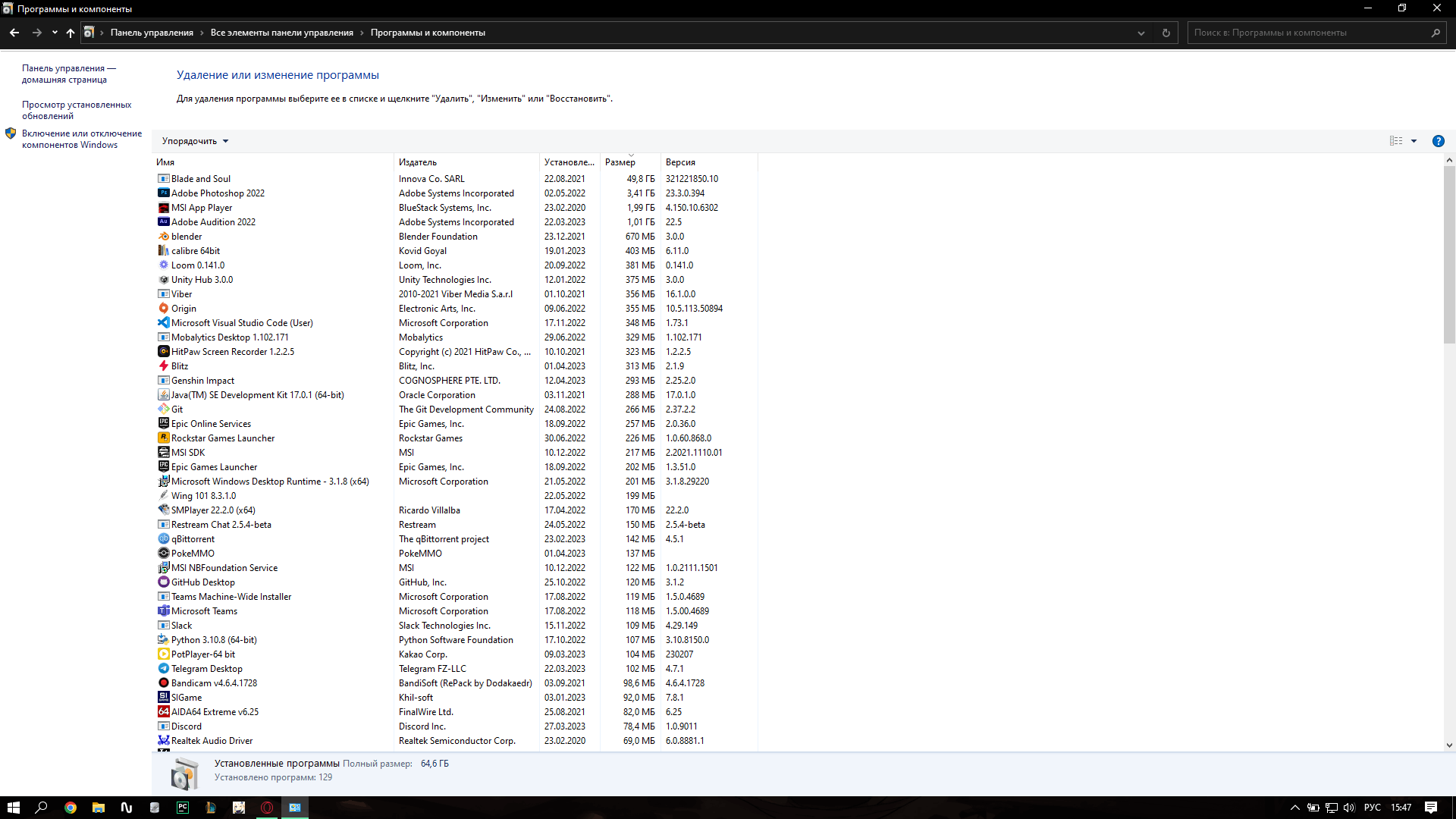Click the calibre 64bit icon
The image size is (1456, 819).
tap(163, 251)
